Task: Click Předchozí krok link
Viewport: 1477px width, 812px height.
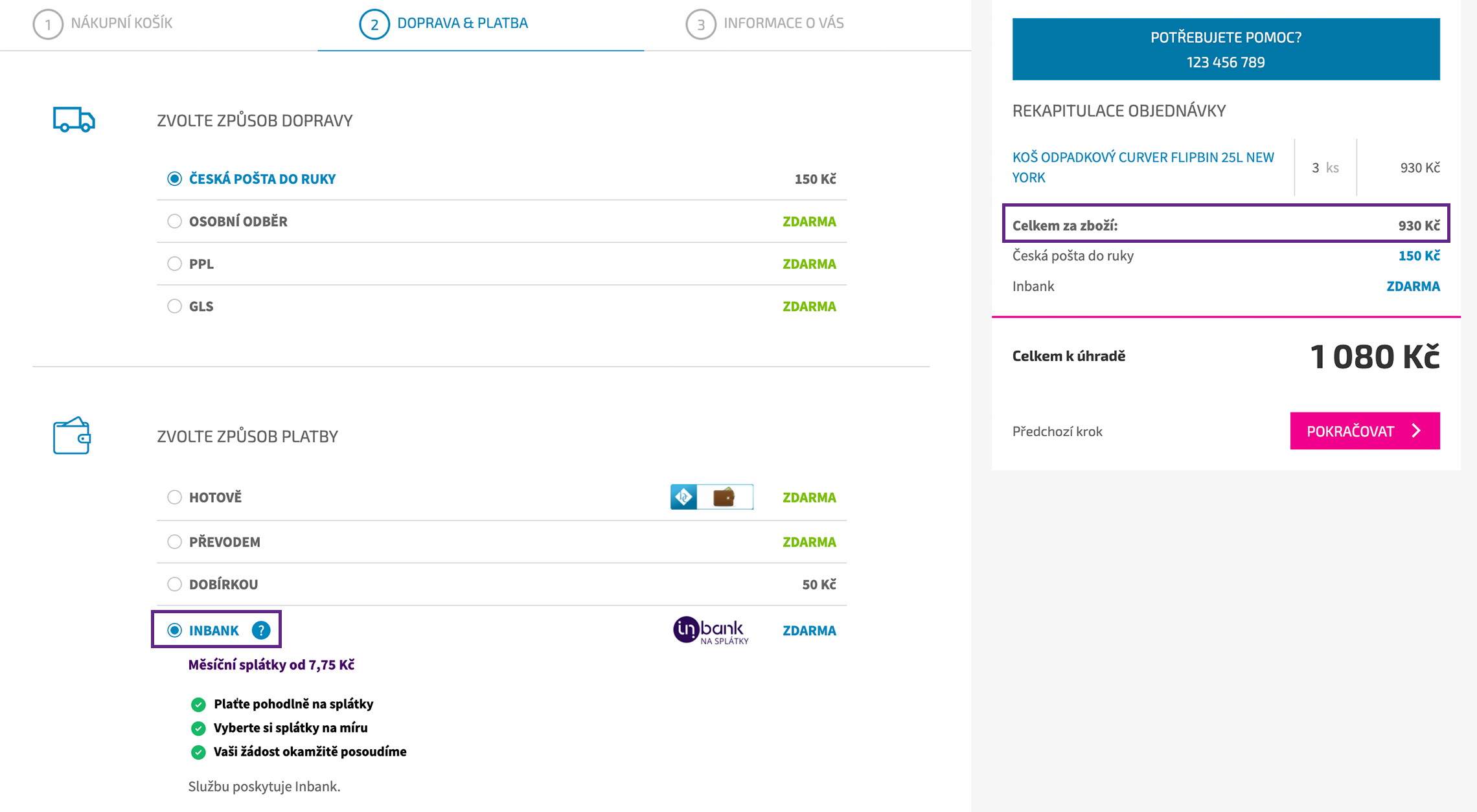Action: click(1057, 431)
